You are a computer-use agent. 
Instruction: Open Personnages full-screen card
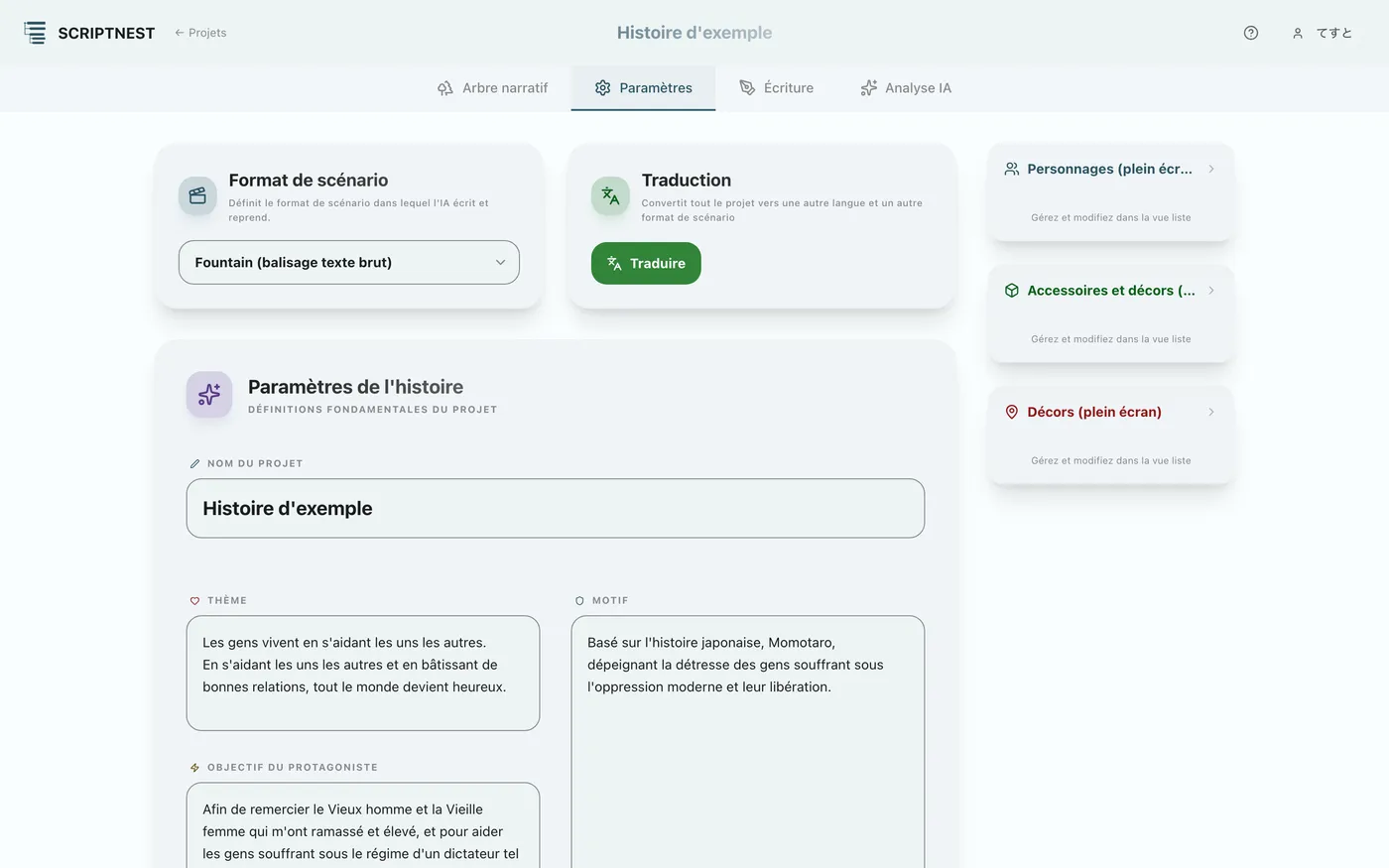(1111, 192)
